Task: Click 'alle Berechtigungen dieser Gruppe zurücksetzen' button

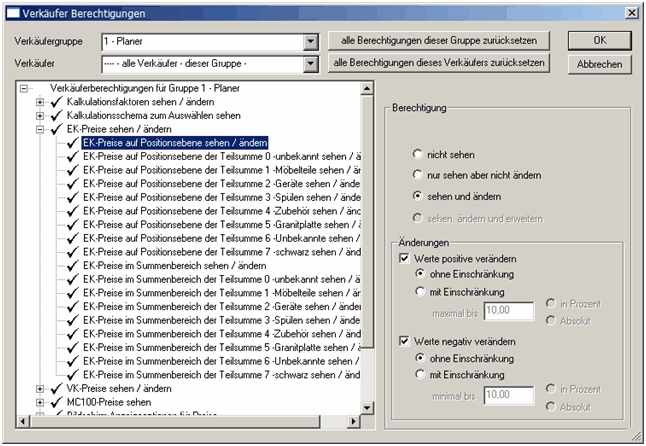Action: pos(439,41)
